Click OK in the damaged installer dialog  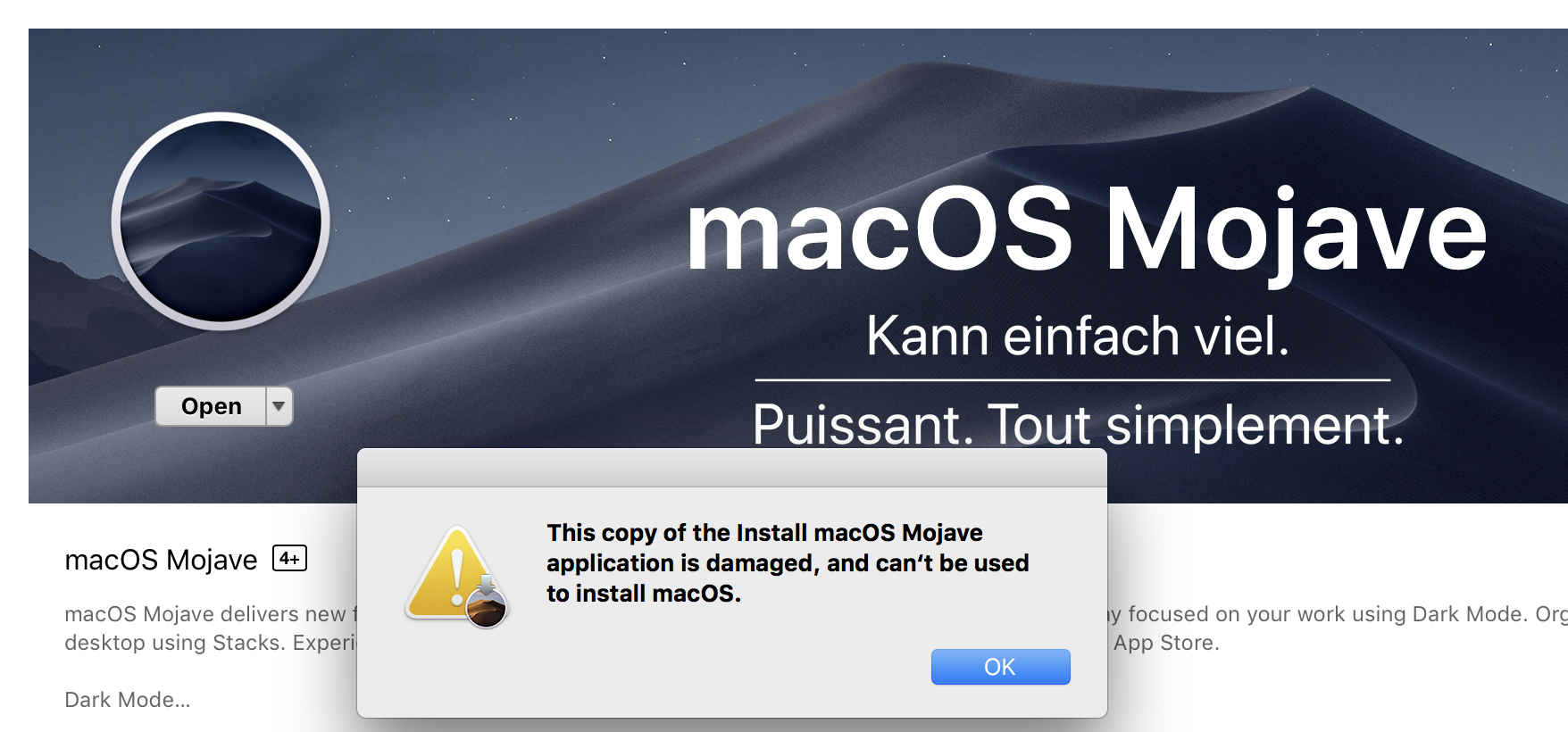point(1000,667)
